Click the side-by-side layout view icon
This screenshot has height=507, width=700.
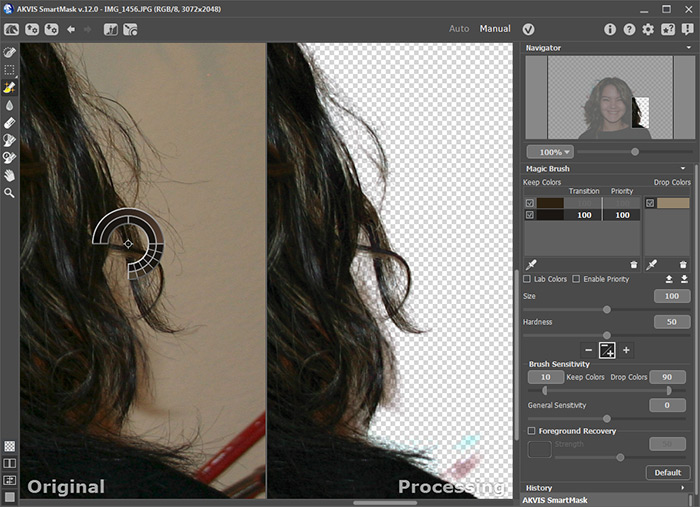tap(9, 480)
